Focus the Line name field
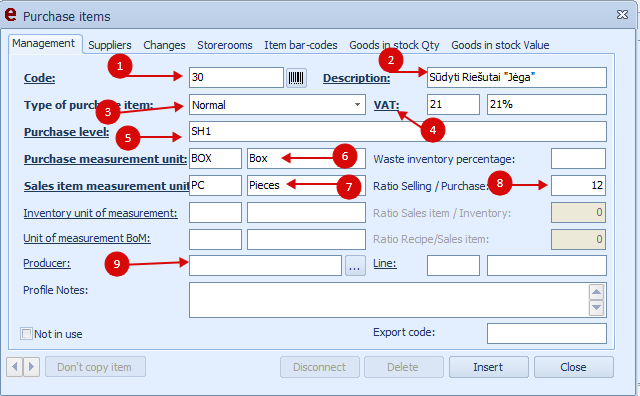Image resolution: width=640 pixels, height=396 pixels. (547, 266)
